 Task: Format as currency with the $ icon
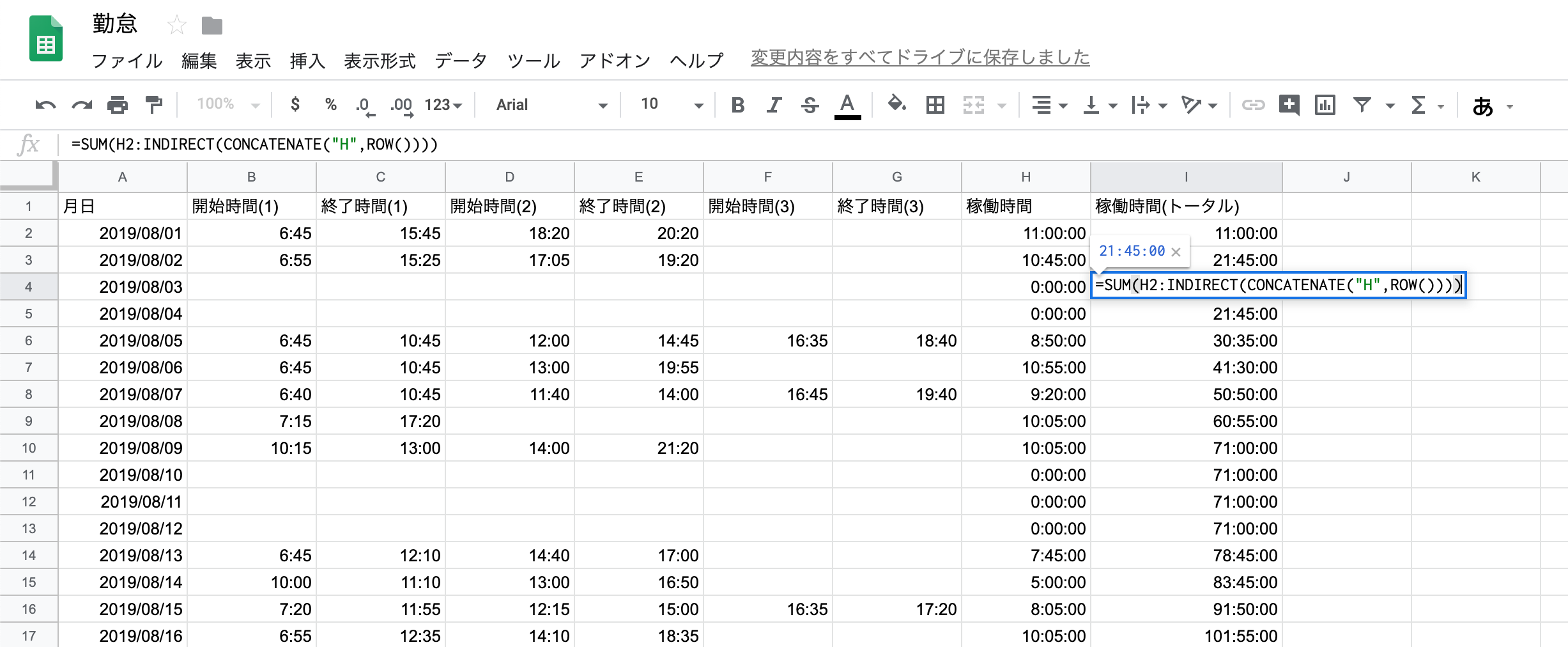(295, 104)
